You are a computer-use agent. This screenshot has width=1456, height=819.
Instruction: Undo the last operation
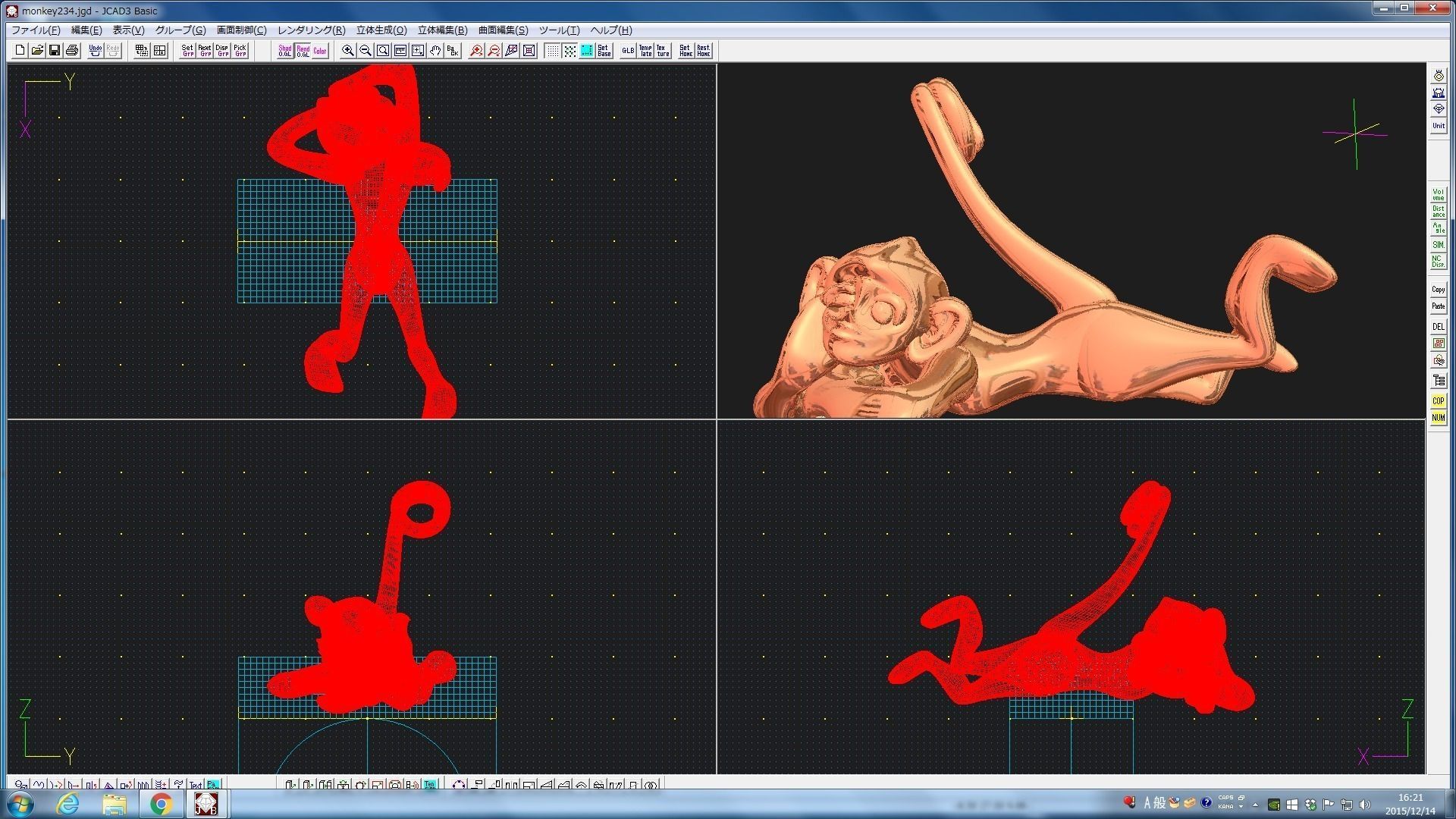pos(96,51)
